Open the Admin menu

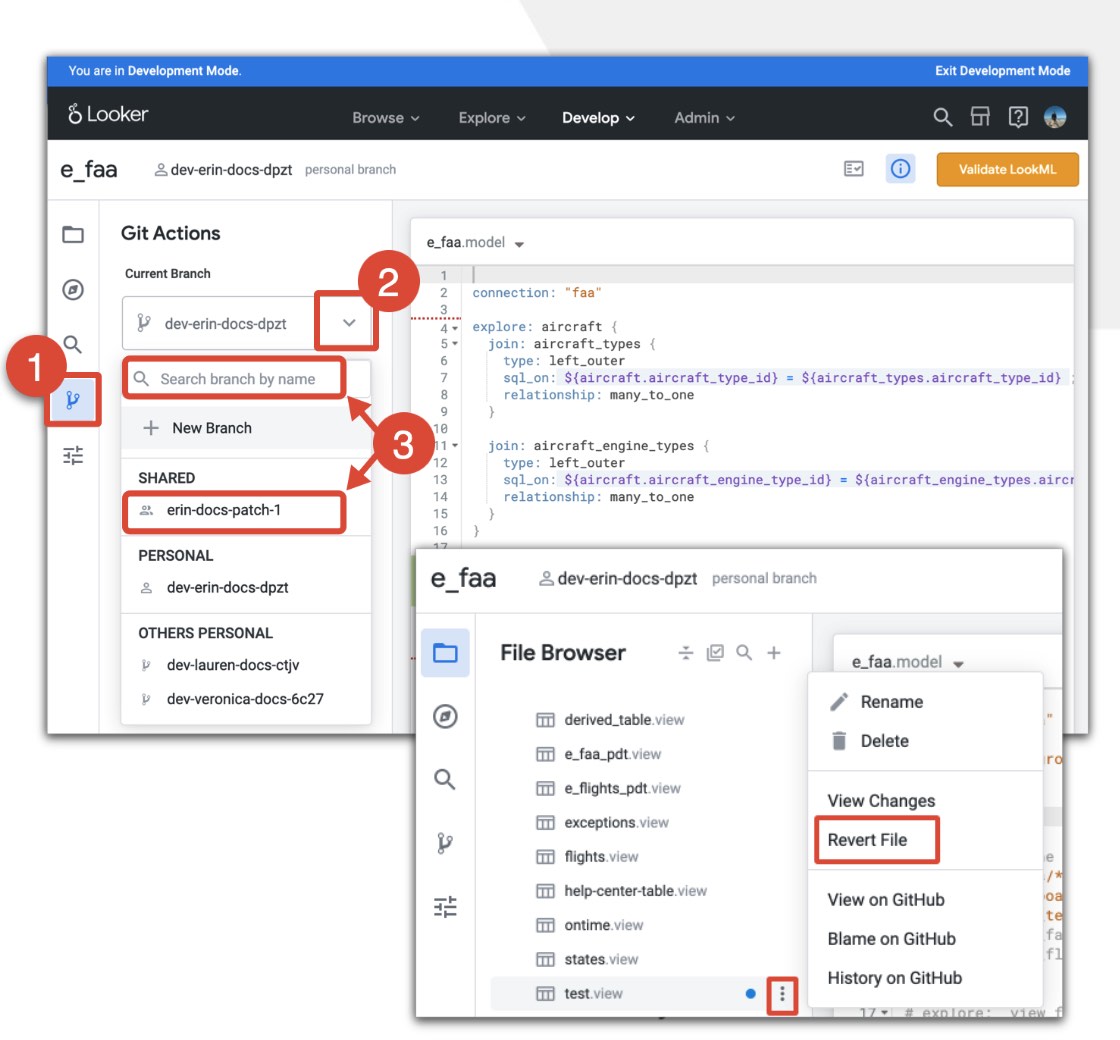tap(704, 118)
